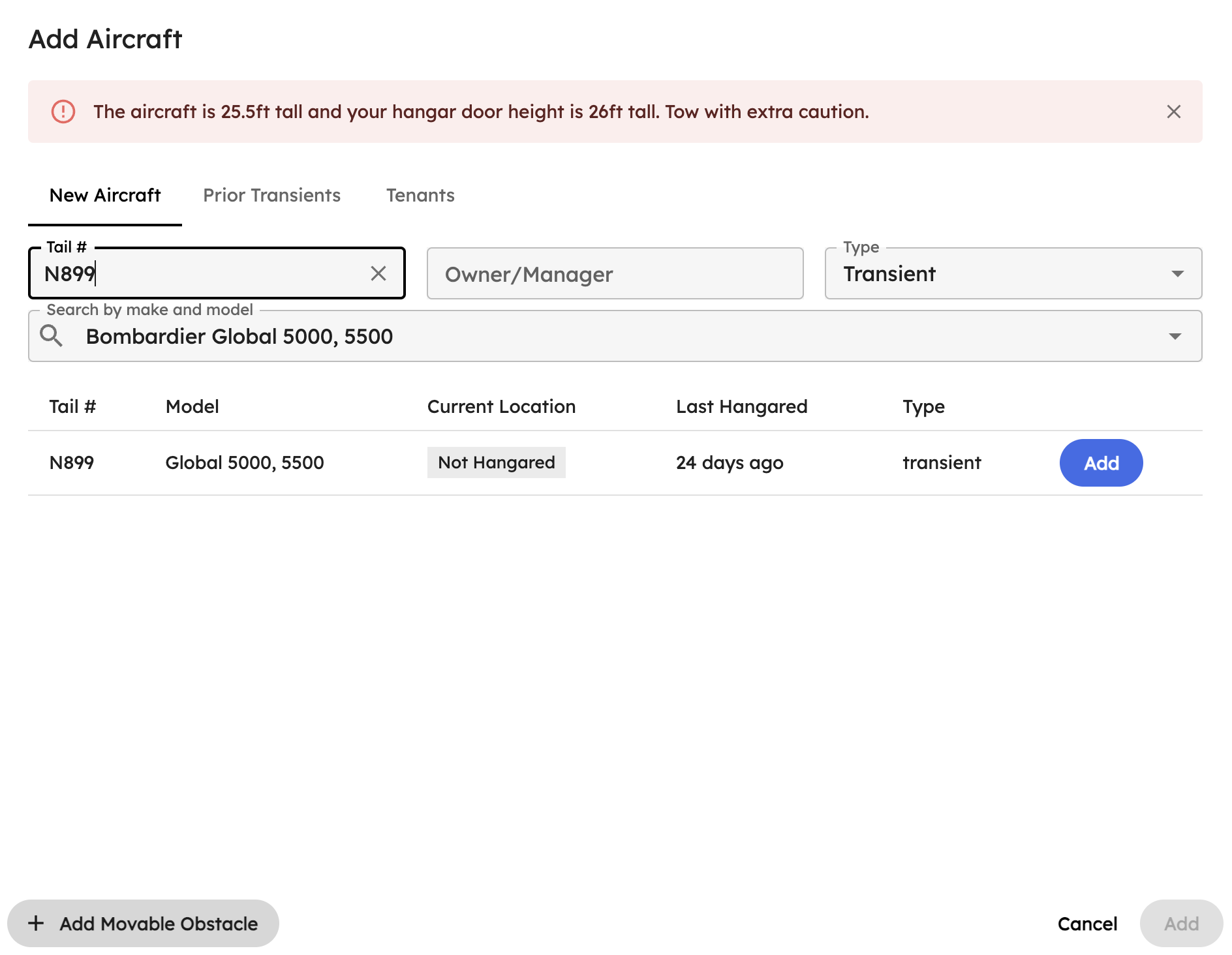This screenshot has width=1232, height=955.
Task: Select the Transient type combo box
Action: point(1013,273)
